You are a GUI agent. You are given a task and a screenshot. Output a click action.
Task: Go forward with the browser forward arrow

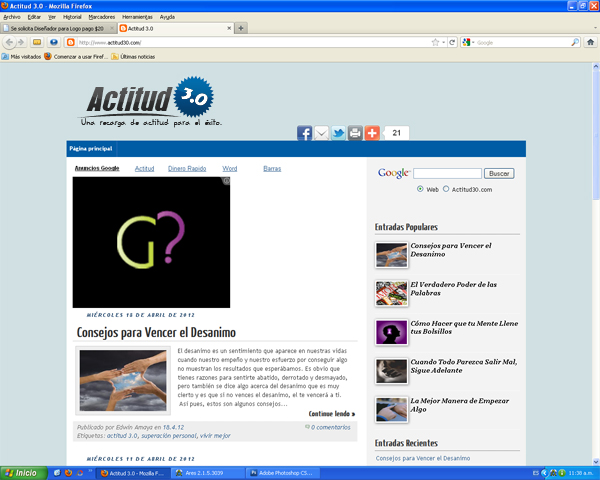click(x=21, y=42)
